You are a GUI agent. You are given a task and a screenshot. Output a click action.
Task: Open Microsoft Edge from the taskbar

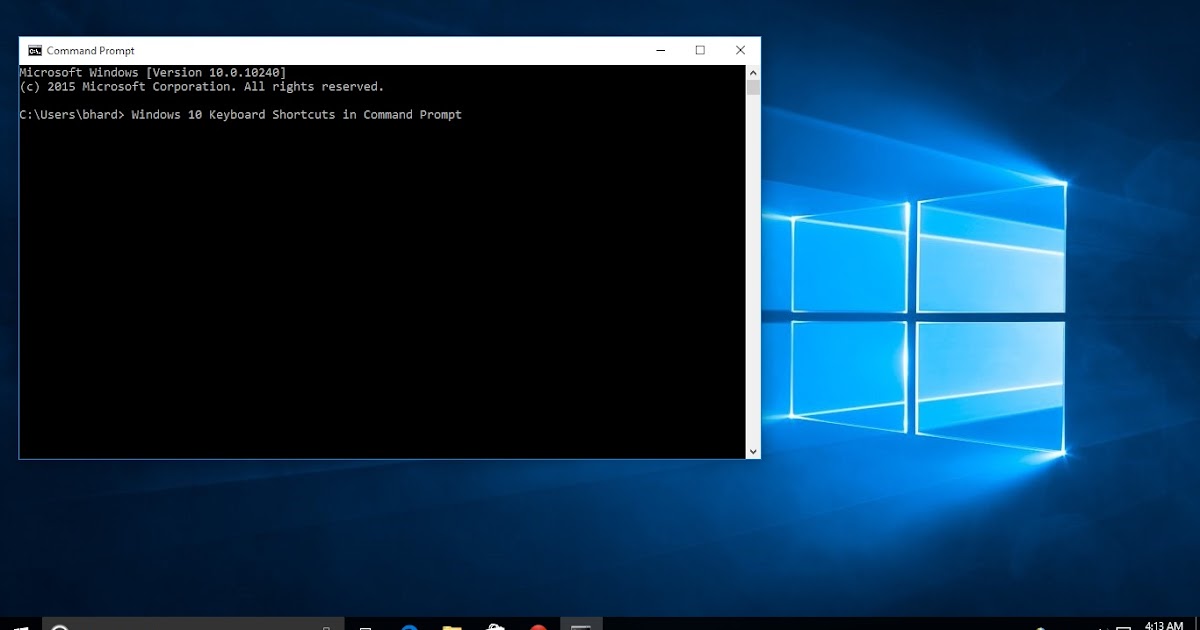tap(410, 625)
